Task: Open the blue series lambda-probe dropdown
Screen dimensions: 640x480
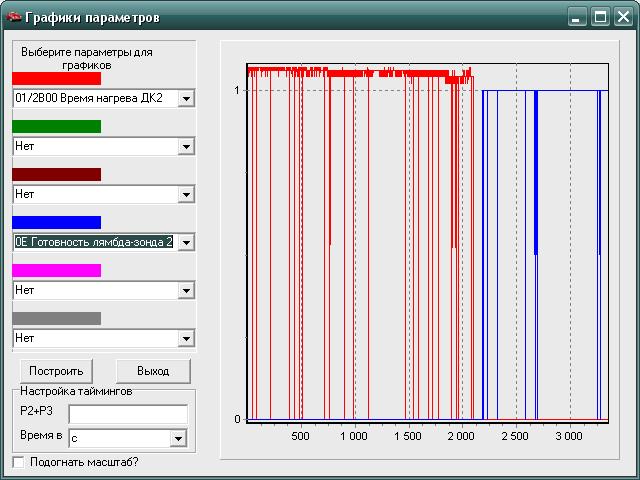Action: (x=186, y=242)
